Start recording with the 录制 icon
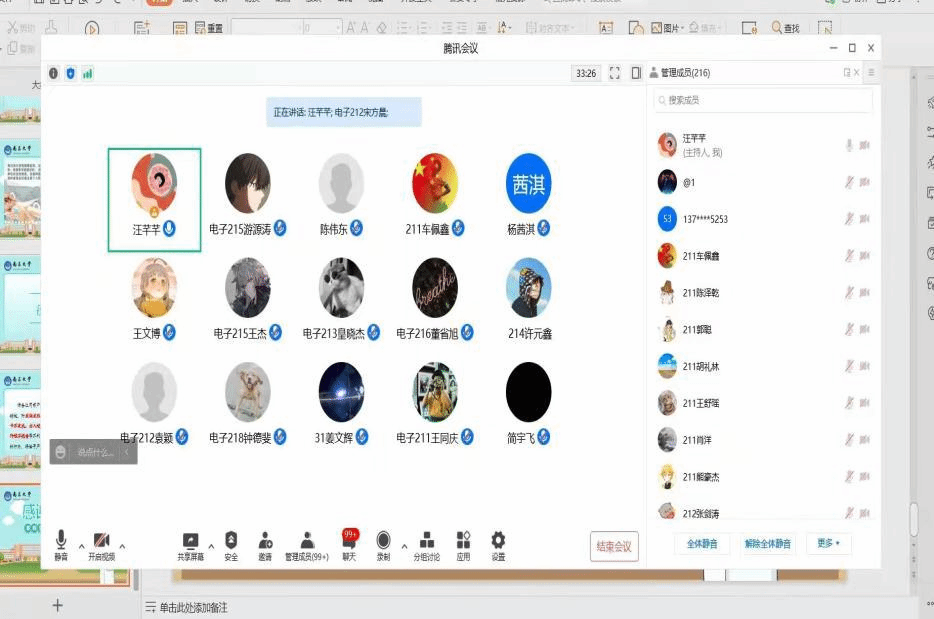934x619 pixels. coord(383,541)
